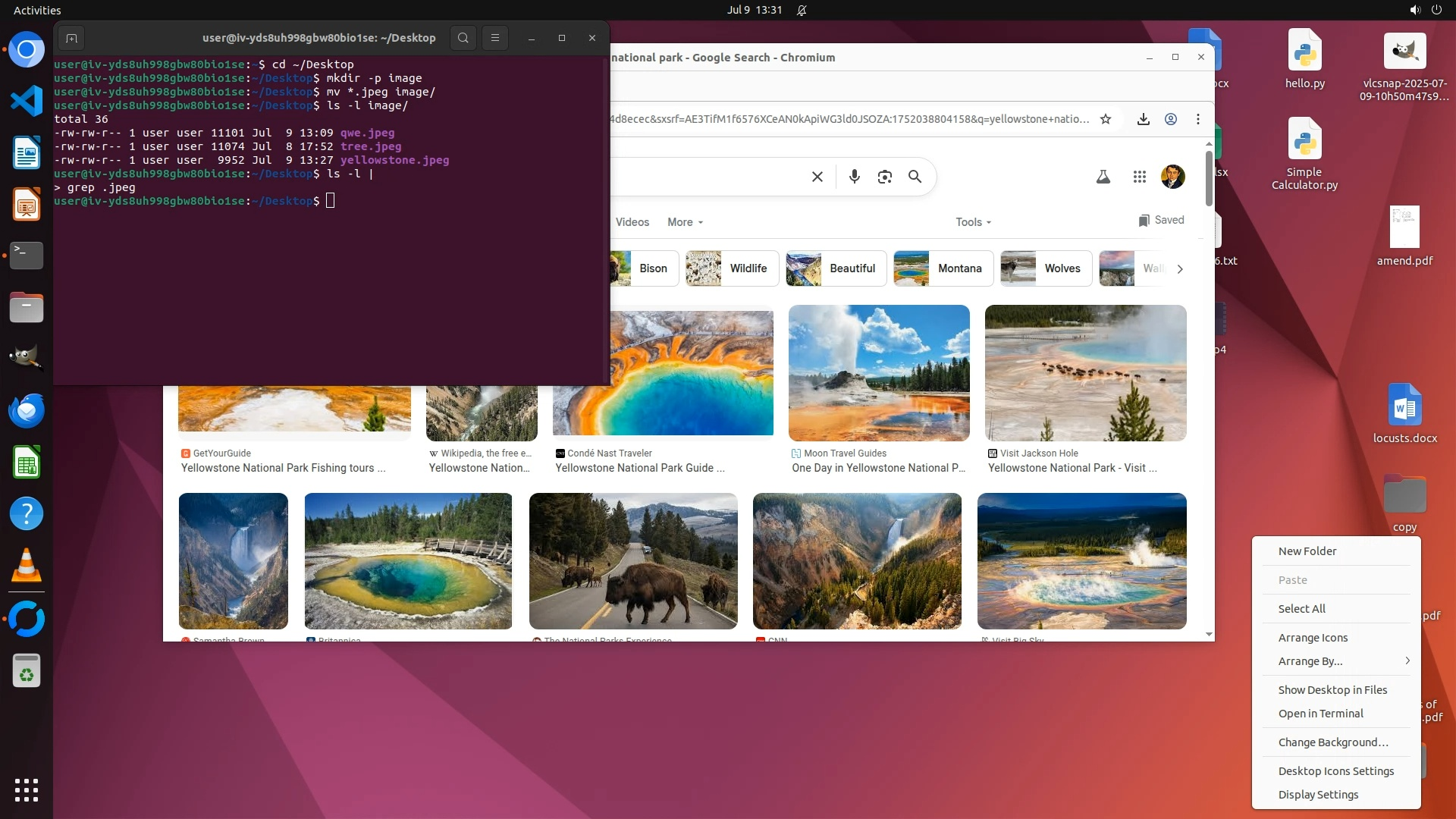Open Search Labs flask icon
The height and width of the screenshot is (819, 1456).
[x=1103, y=177]
